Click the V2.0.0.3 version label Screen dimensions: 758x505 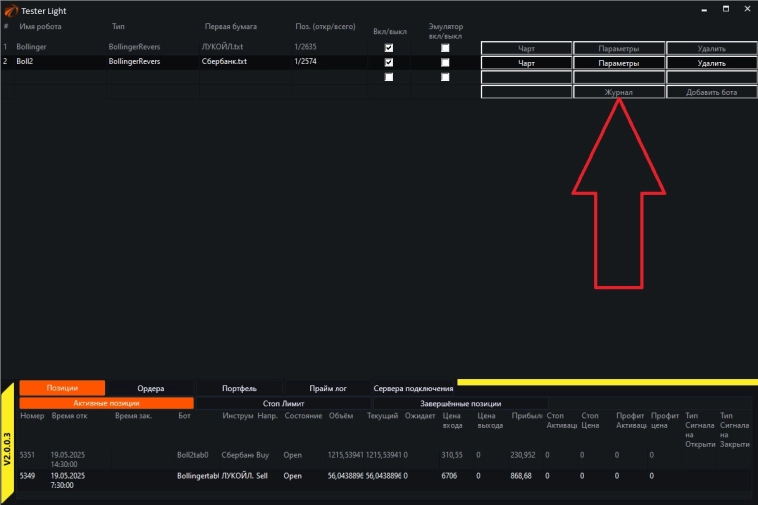[7, 449]
